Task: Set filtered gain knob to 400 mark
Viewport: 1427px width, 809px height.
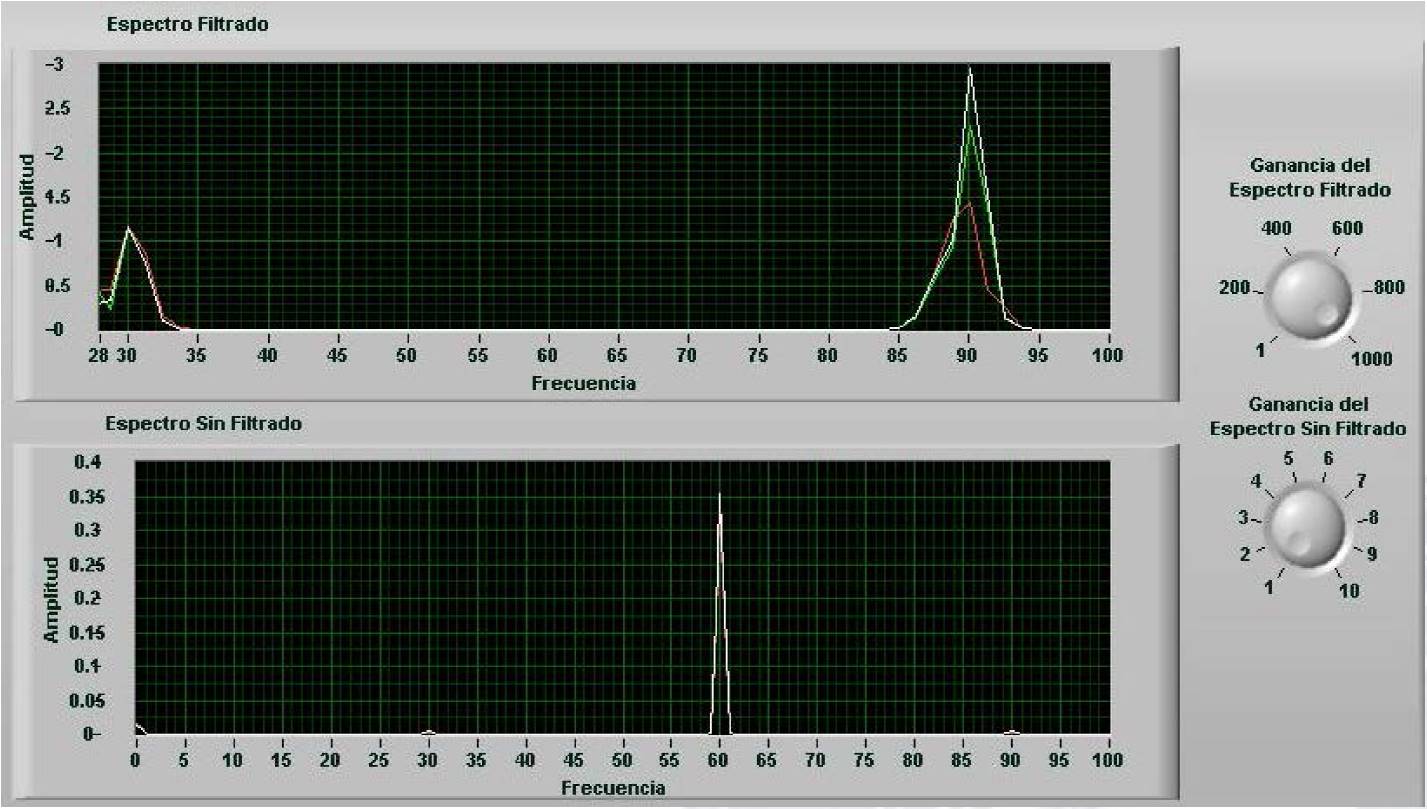Action: tap(1277, 229)
